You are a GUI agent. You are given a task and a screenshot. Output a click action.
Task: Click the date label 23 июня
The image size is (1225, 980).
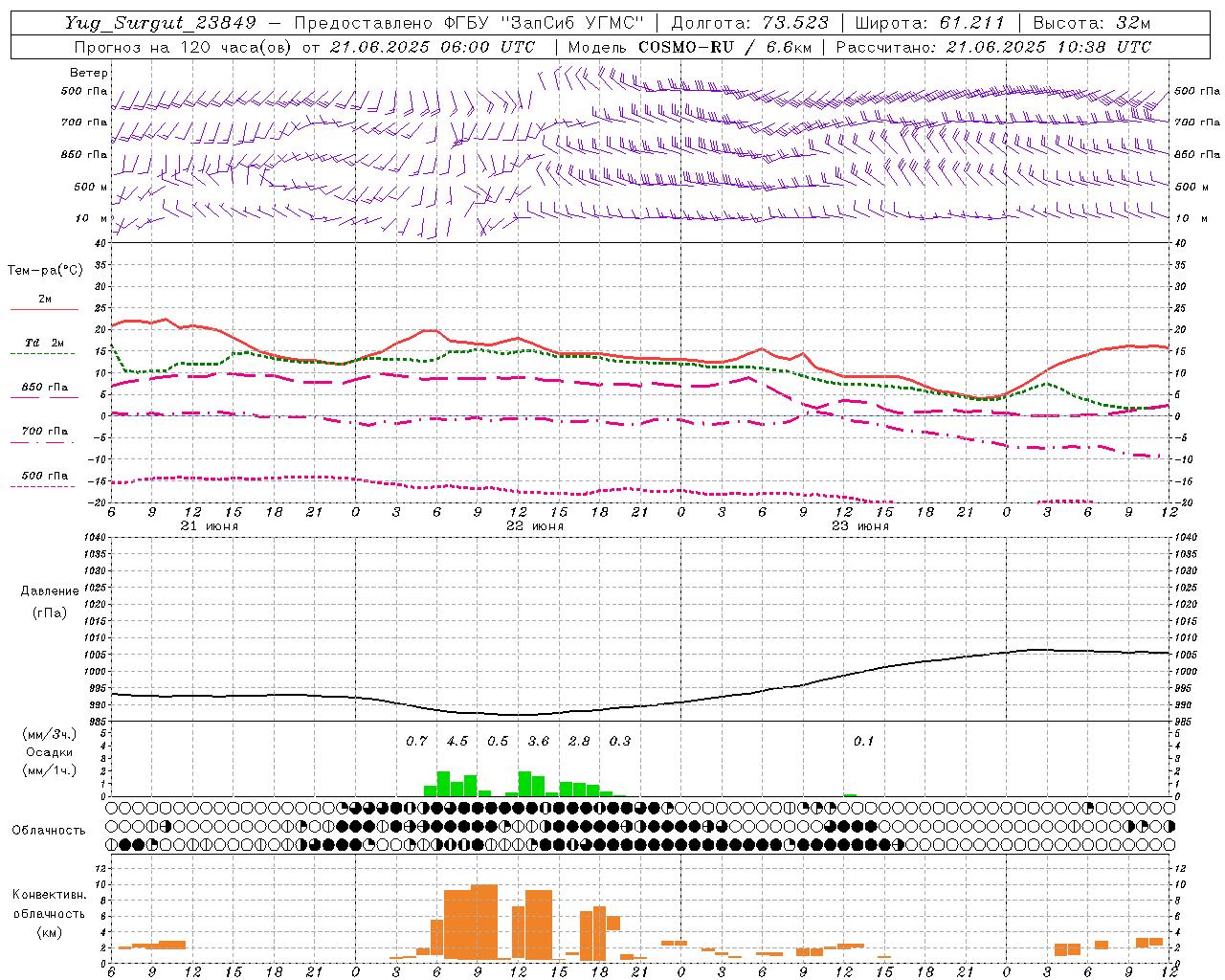coord(859,526)
